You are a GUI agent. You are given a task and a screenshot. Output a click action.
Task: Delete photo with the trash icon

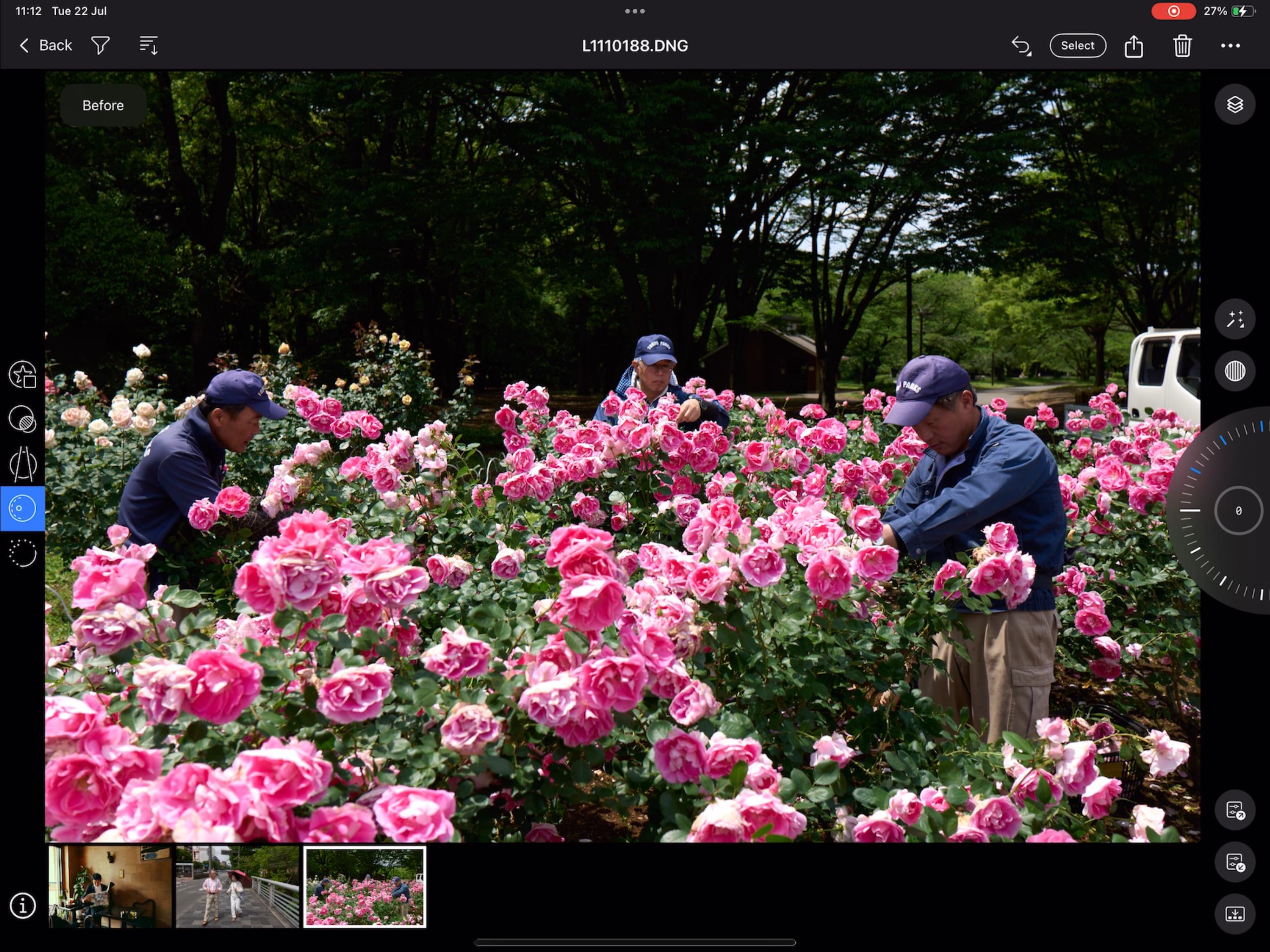coord(1182,46)
